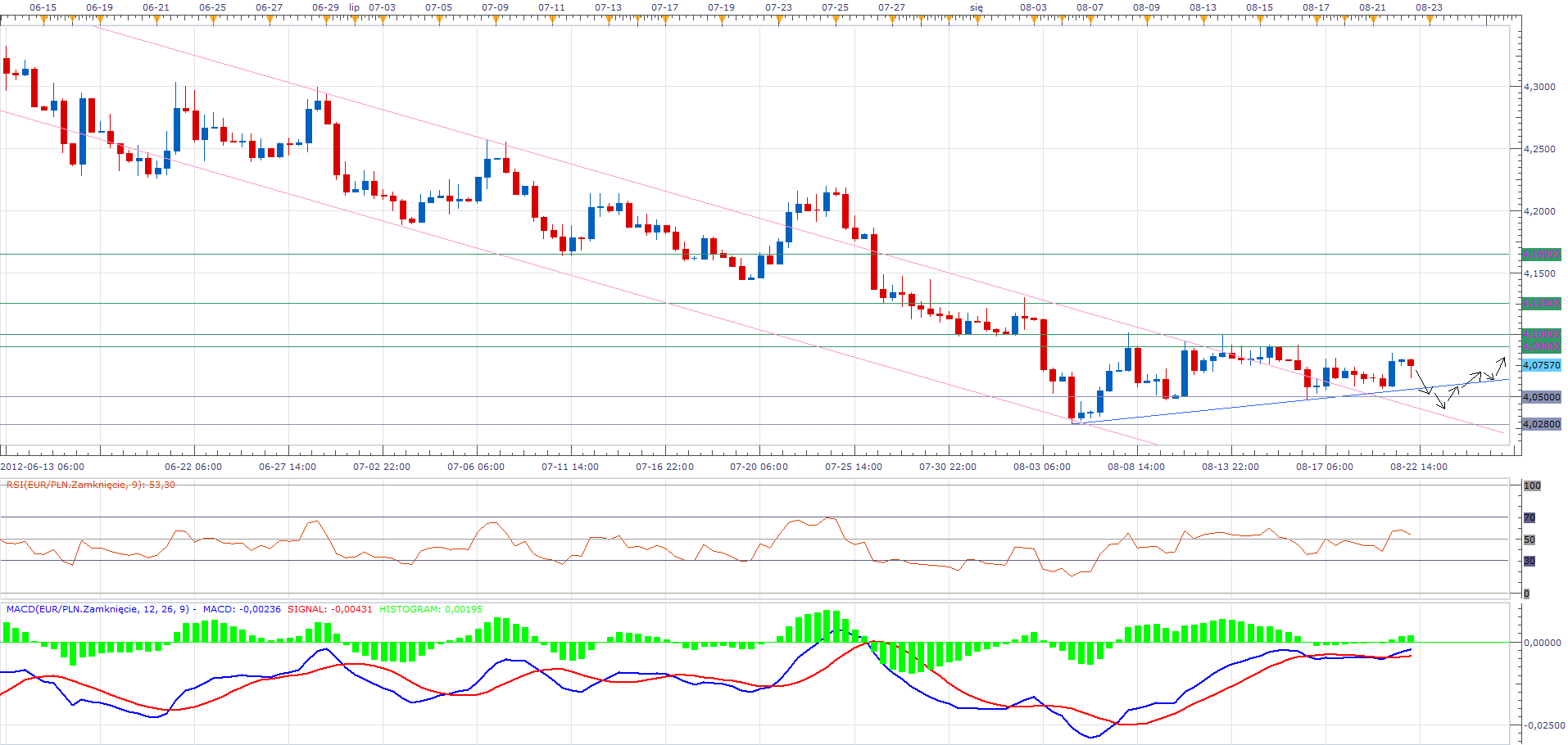Click the 2012-06-13 06:00 time axis label

(x=43, y=467)
